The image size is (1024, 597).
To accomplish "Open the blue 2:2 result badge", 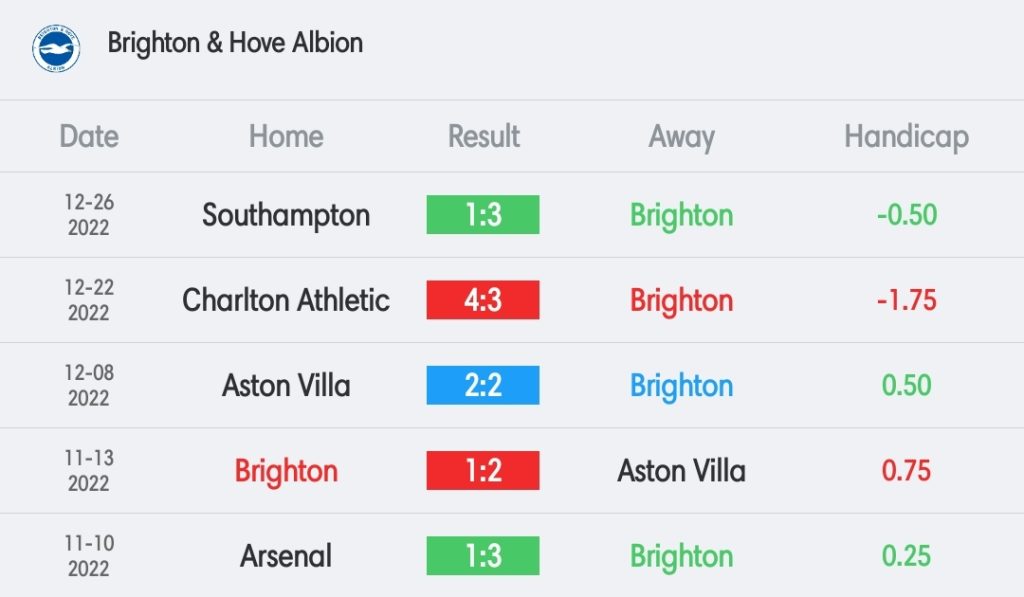I will (x=483, y=385).
